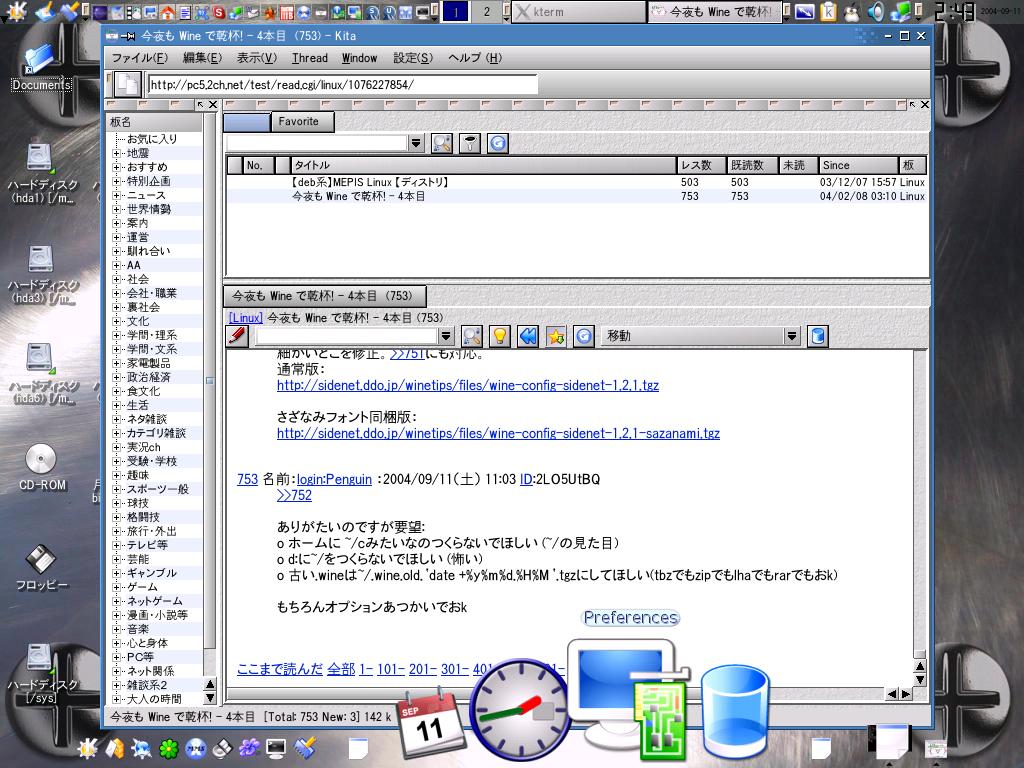Open the Thread menu
The width and height of the screenshot is (1024, 768).
pyautogui.click(x=310, y=58)
